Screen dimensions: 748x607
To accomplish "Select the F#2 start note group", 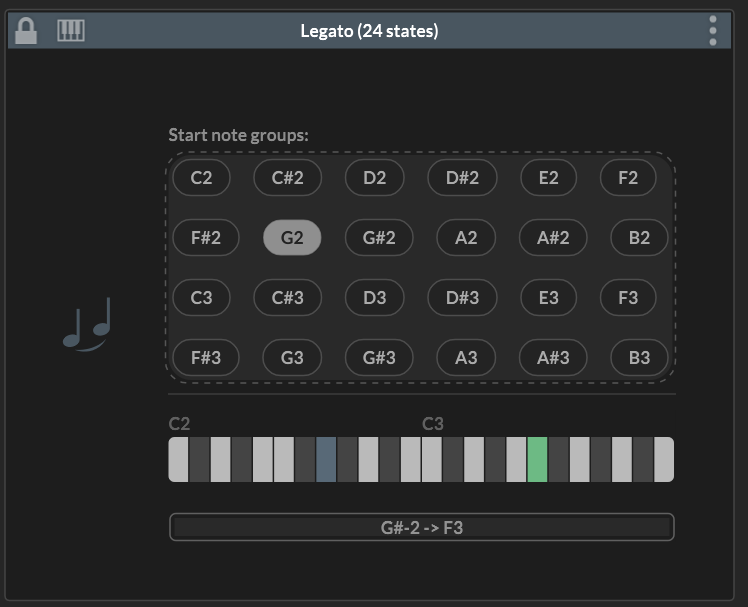I will point(206,238).
